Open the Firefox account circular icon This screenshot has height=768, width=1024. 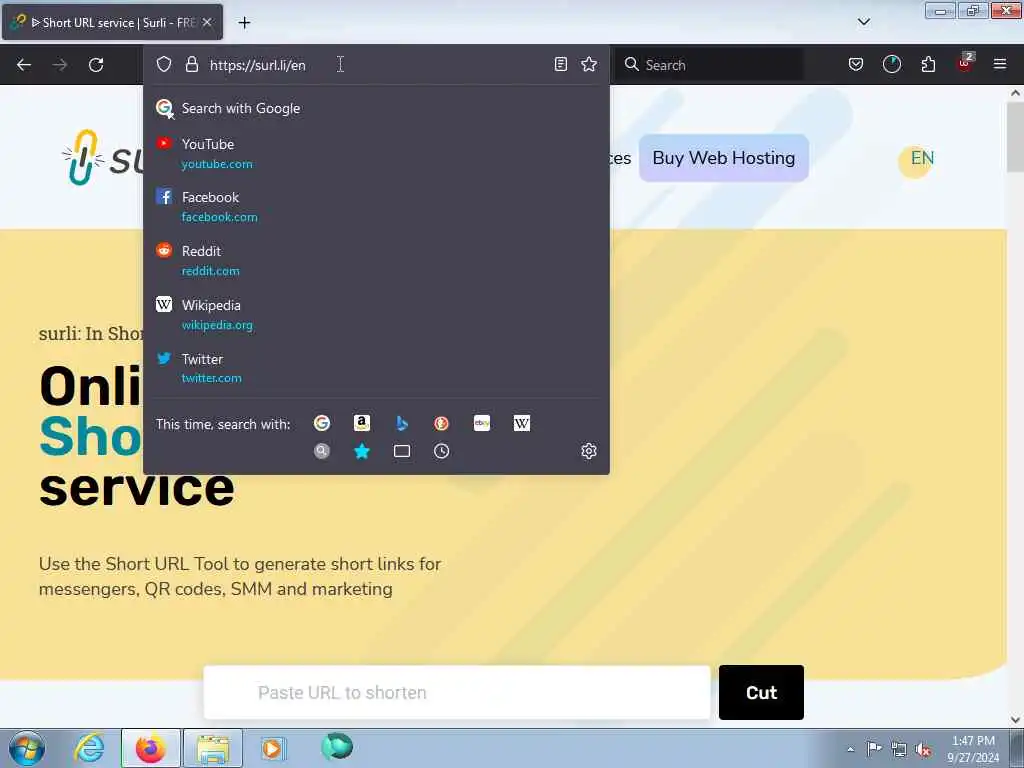[891, 64]
